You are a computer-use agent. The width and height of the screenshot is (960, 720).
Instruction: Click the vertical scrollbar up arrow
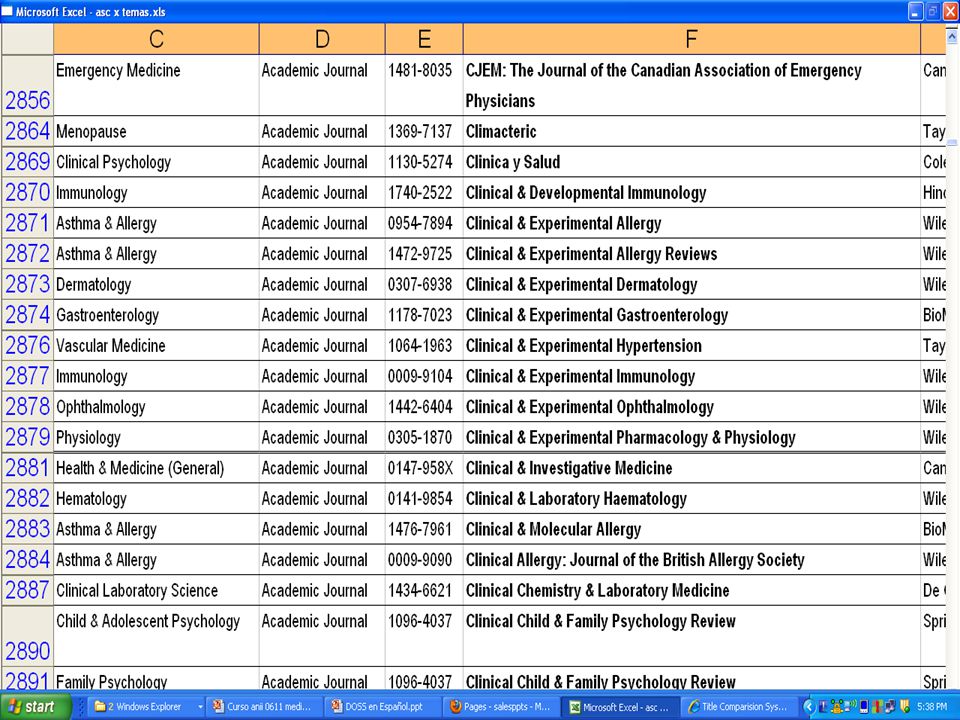pos(952,36)
